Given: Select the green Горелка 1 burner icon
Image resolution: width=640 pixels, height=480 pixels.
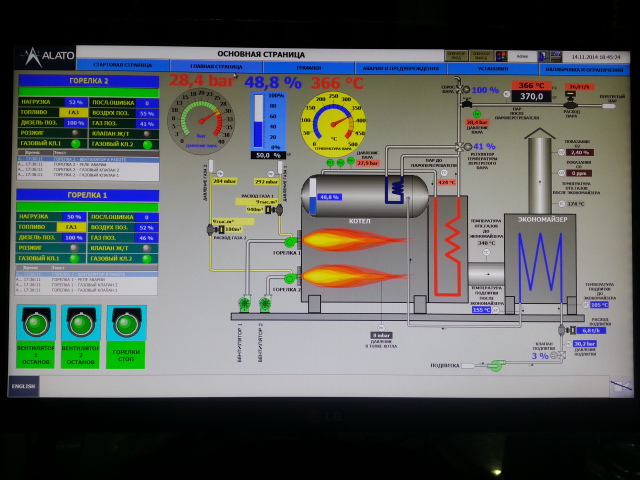Looking at the screenshot, I should point(289,240).
